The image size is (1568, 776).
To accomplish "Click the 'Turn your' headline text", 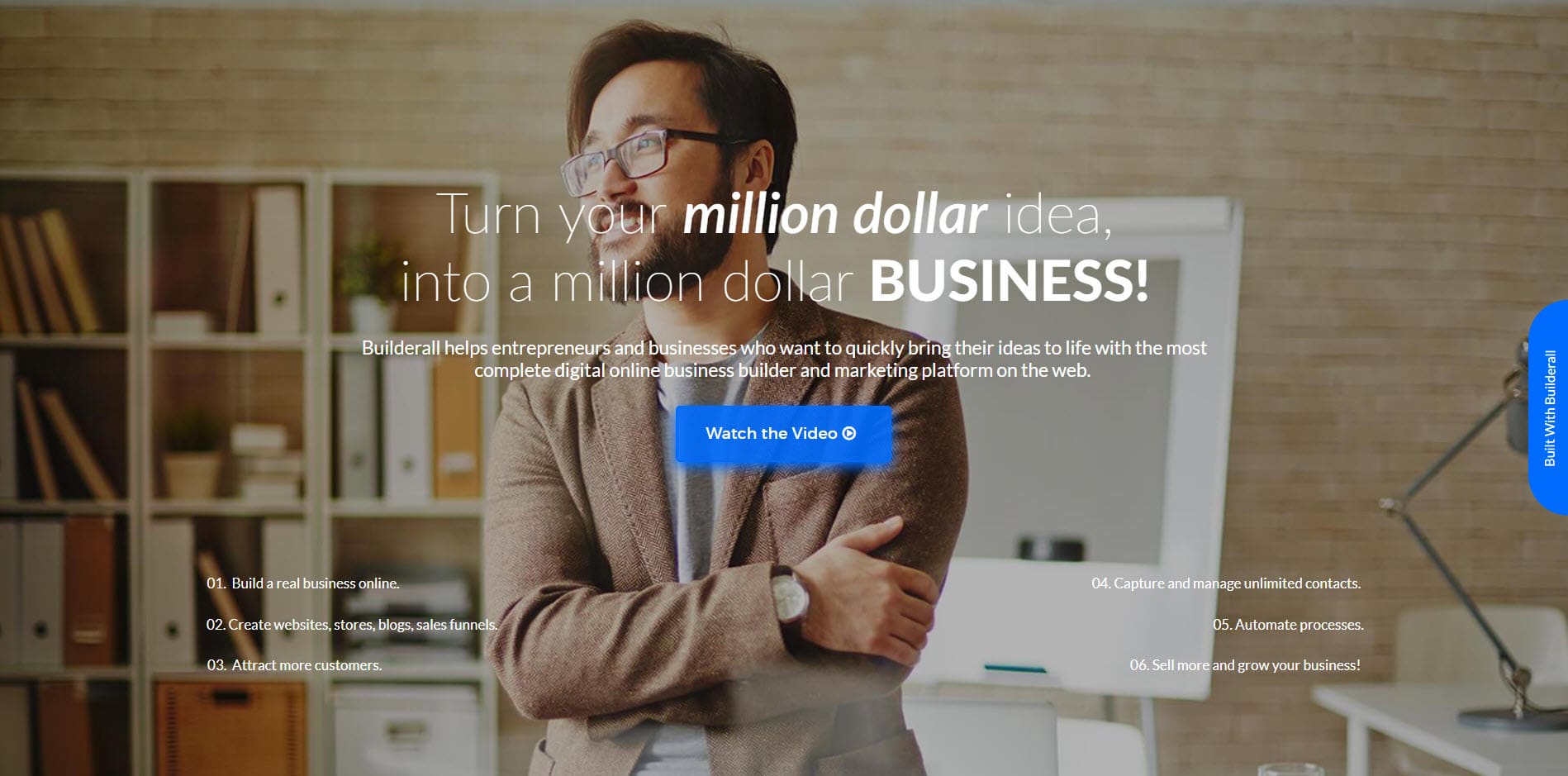I will tap(552, 215).
